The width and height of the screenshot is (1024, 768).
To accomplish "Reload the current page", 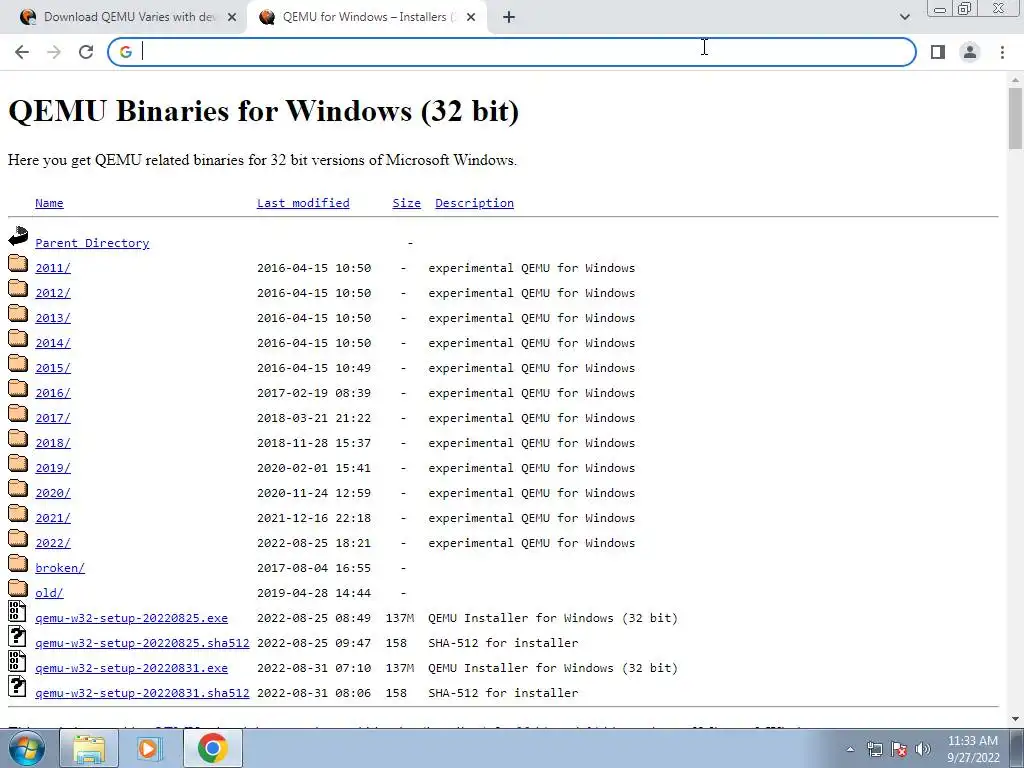I will 86,52.
